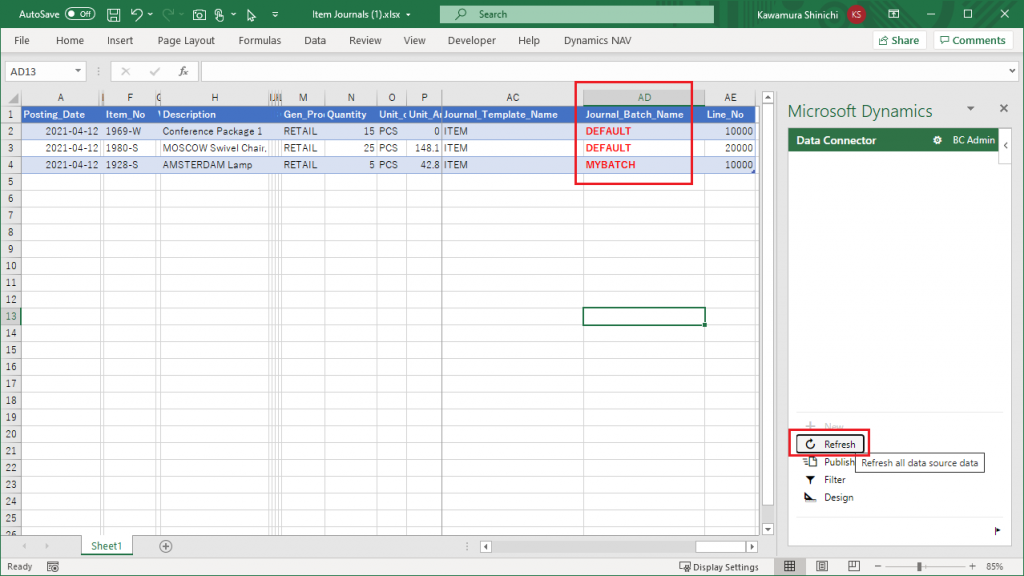Viewport: 1024px width, 576px height.
Task: Click the camera screenshot icon
Action: tap(200, 15)
